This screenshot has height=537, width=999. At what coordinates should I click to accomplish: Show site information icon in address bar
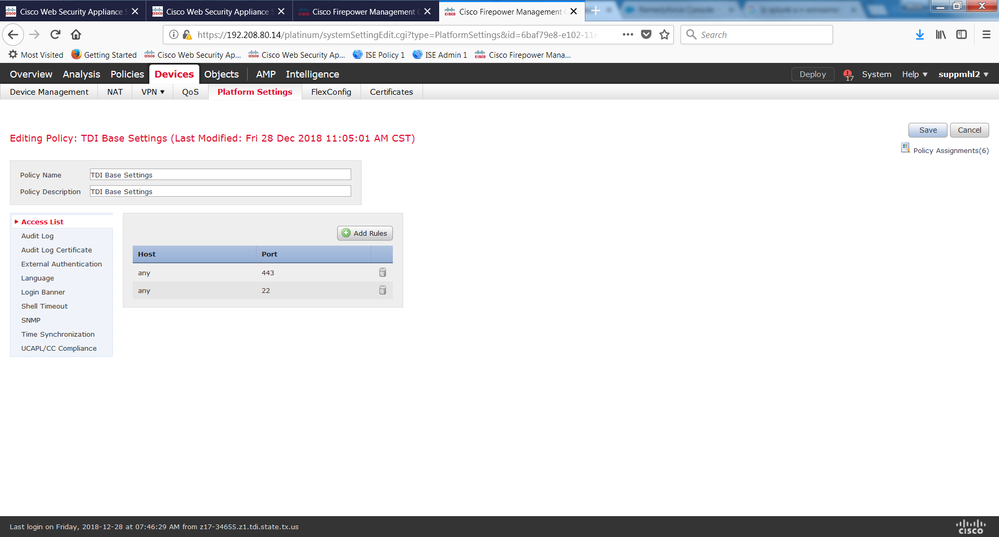click(173, 34)
